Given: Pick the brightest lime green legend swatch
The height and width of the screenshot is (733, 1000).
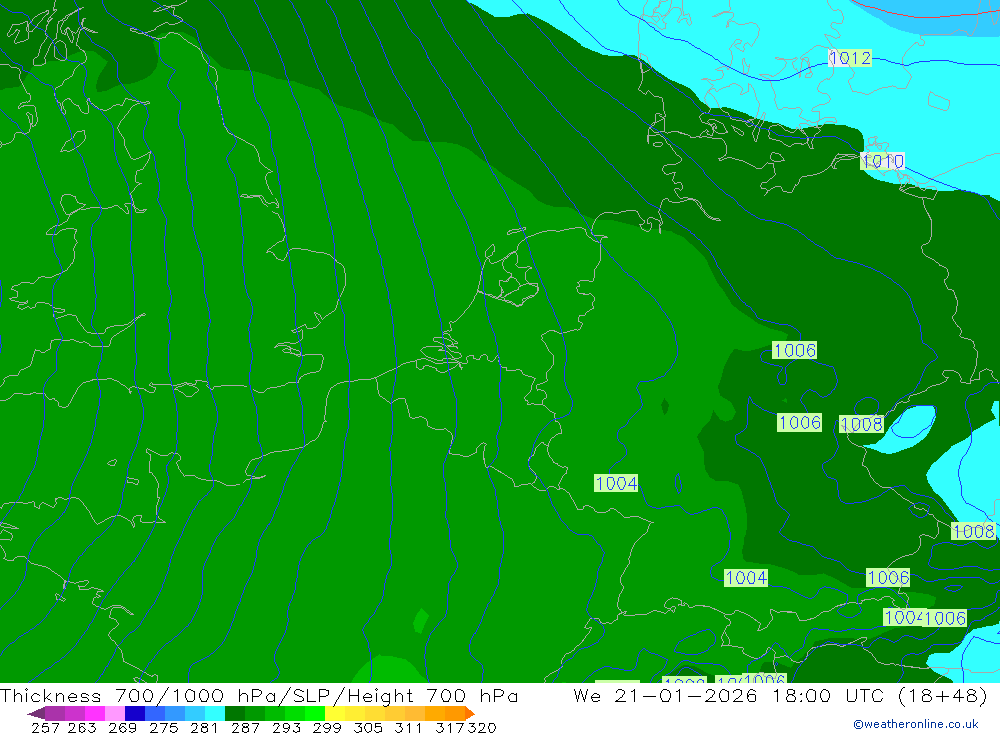Looking at the screenshot, I should pyautogui.click(x=315, y=713).
